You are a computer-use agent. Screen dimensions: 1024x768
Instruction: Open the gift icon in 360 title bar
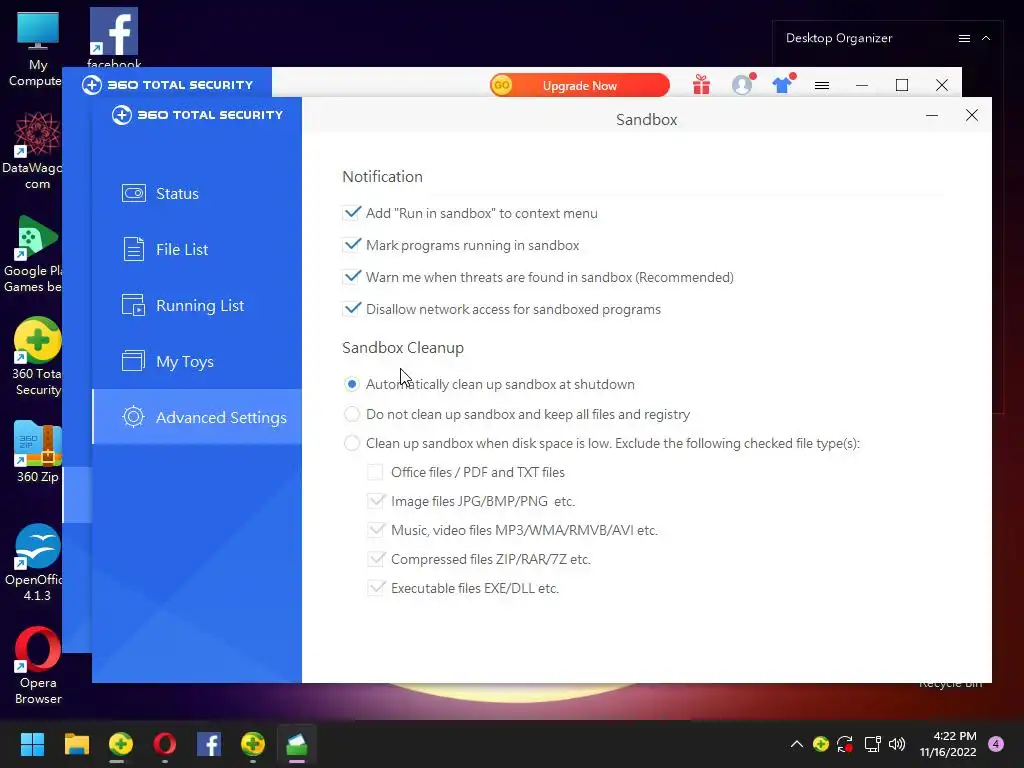(x=701, y=85)
